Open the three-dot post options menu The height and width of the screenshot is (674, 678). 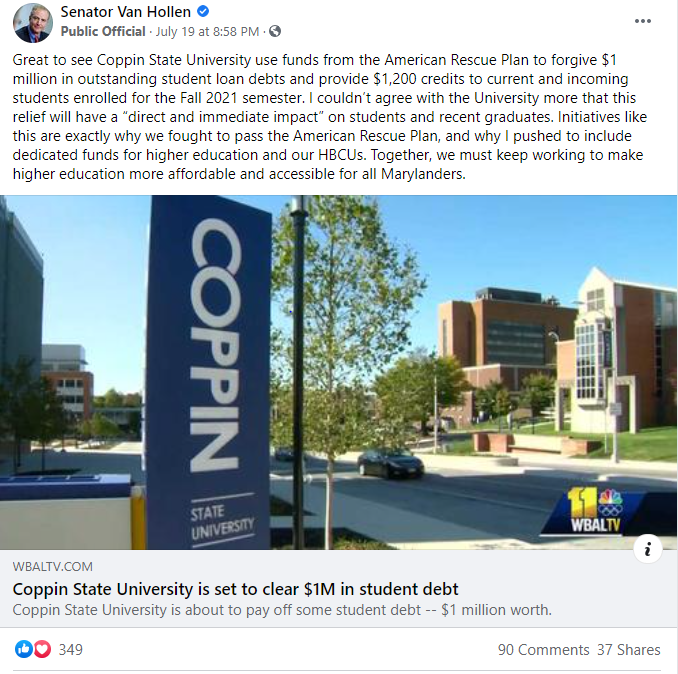click(x=643, y=21)
